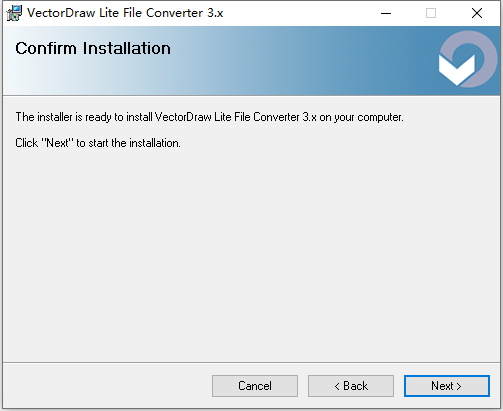Click the right chevron on the Next button
Screen dimensions: 503x411
459,386
